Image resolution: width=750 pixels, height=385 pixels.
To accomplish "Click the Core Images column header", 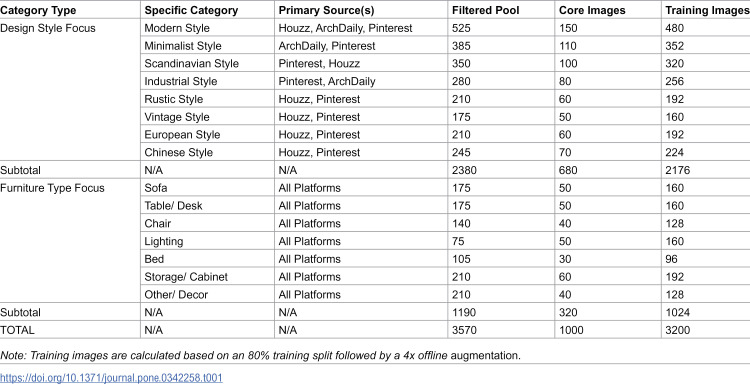I will click(x=592, y=11).
